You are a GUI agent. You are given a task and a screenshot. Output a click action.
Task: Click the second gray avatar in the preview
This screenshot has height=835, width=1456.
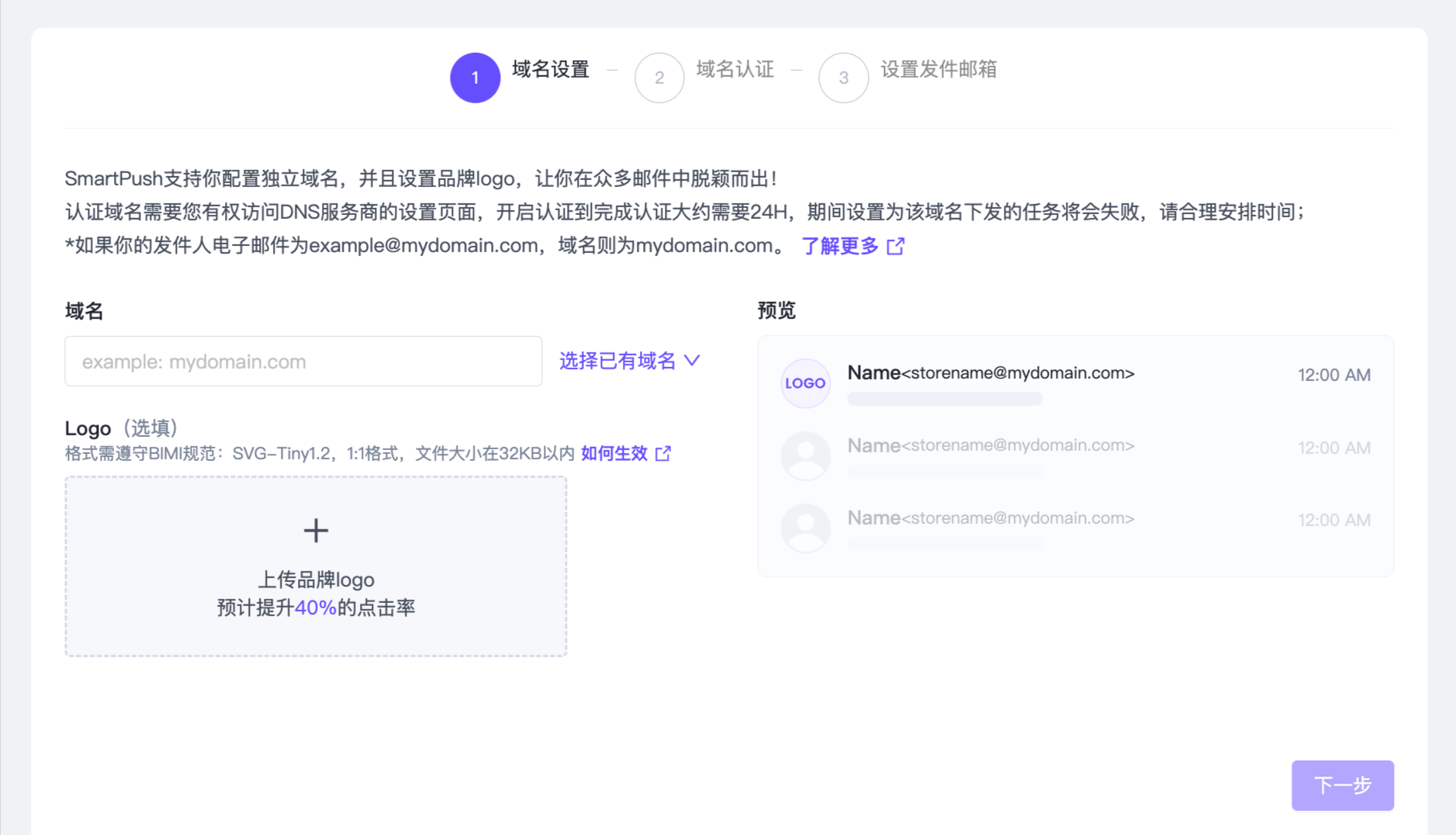[805, 456]
